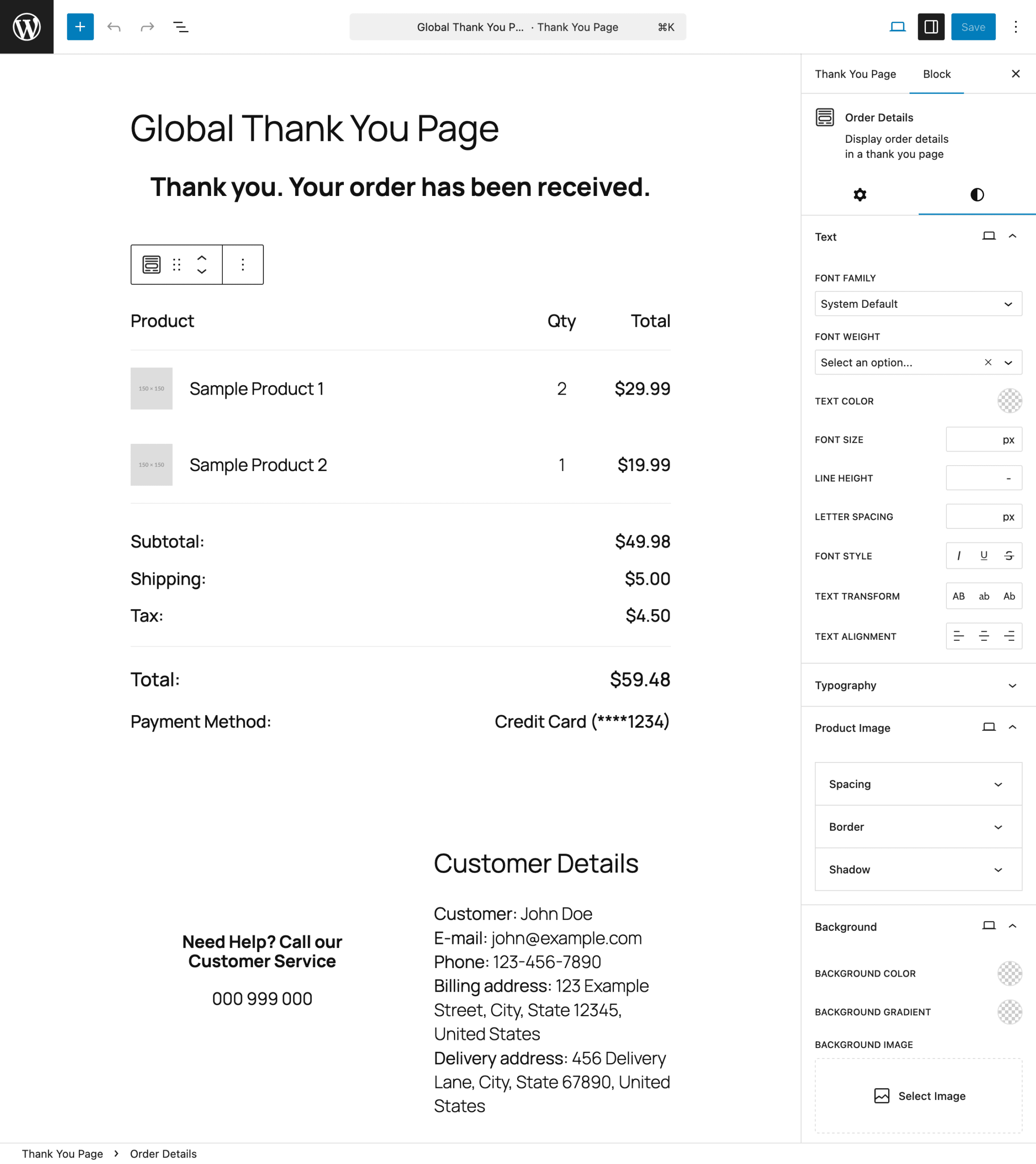The image size is (1036, 1164).
Task: Toggle strikethrough font style
Action: [1009, 556]
